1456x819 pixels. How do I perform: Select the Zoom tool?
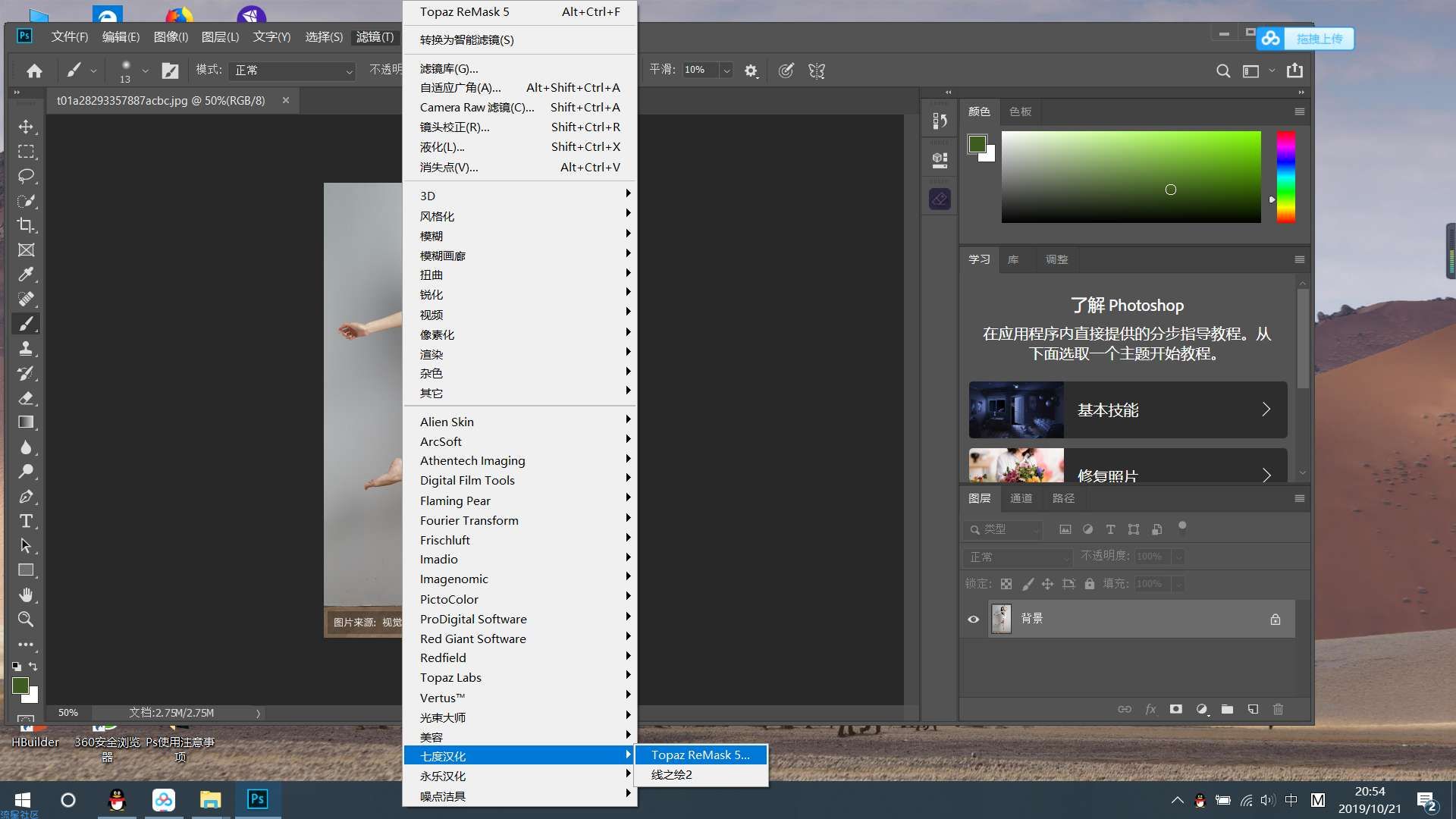click(x=26, y=619)
